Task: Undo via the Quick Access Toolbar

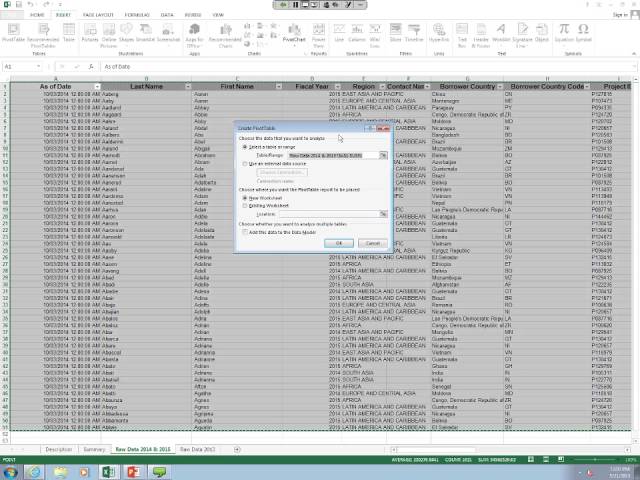Action: [x=31, y=4]
